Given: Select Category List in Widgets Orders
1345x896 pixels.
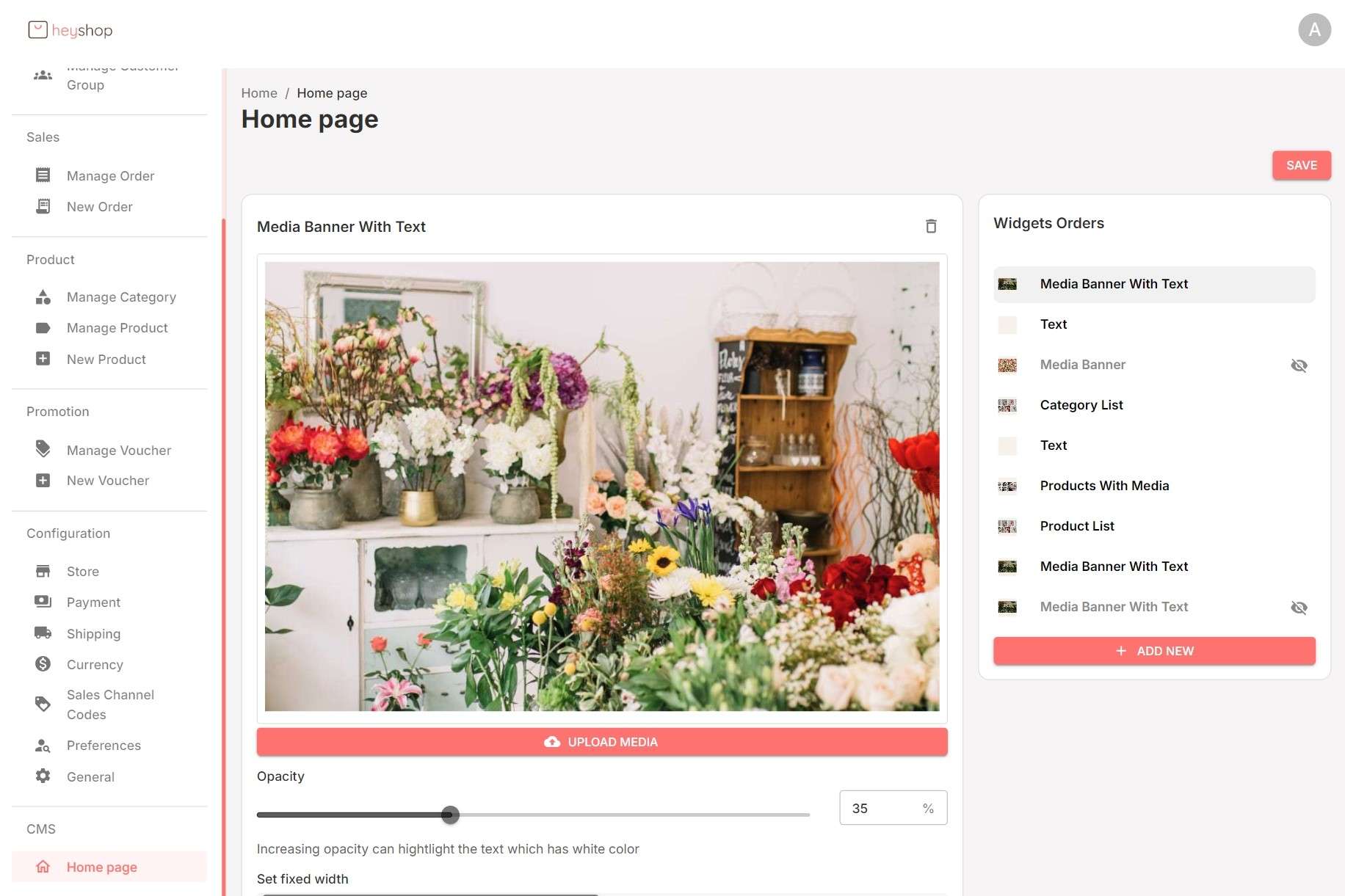Looking at the screenshot, I should coord(1081,405).
